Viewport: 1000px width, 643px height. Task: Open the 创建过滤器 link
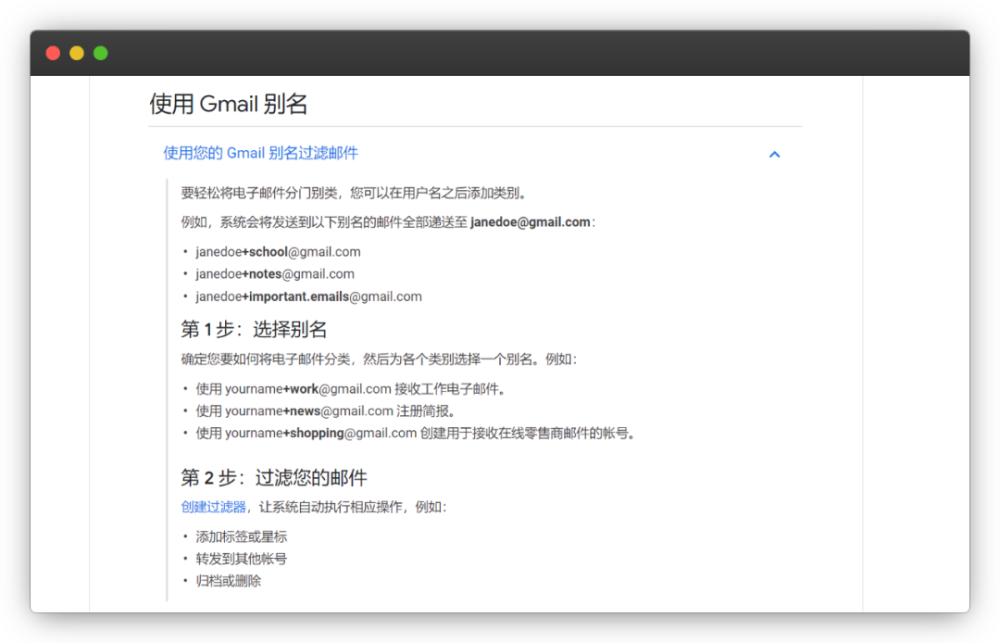click(x=214, y=507)
